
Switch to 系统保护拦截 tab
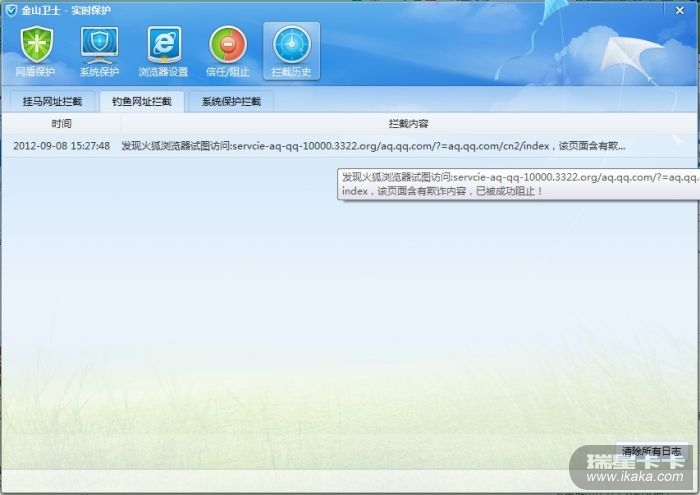231,102
